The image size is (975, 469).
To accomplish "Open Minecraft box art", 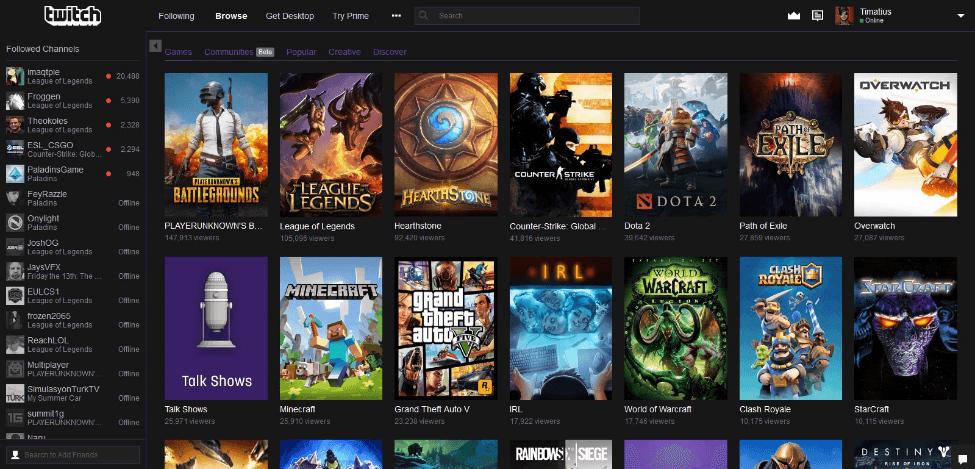I will pos(331,328).
